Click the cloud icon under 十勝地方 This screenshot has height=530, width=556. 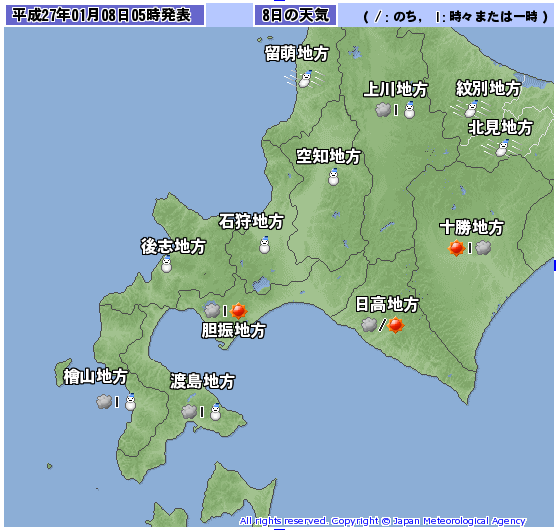click(x=483, y=248)
